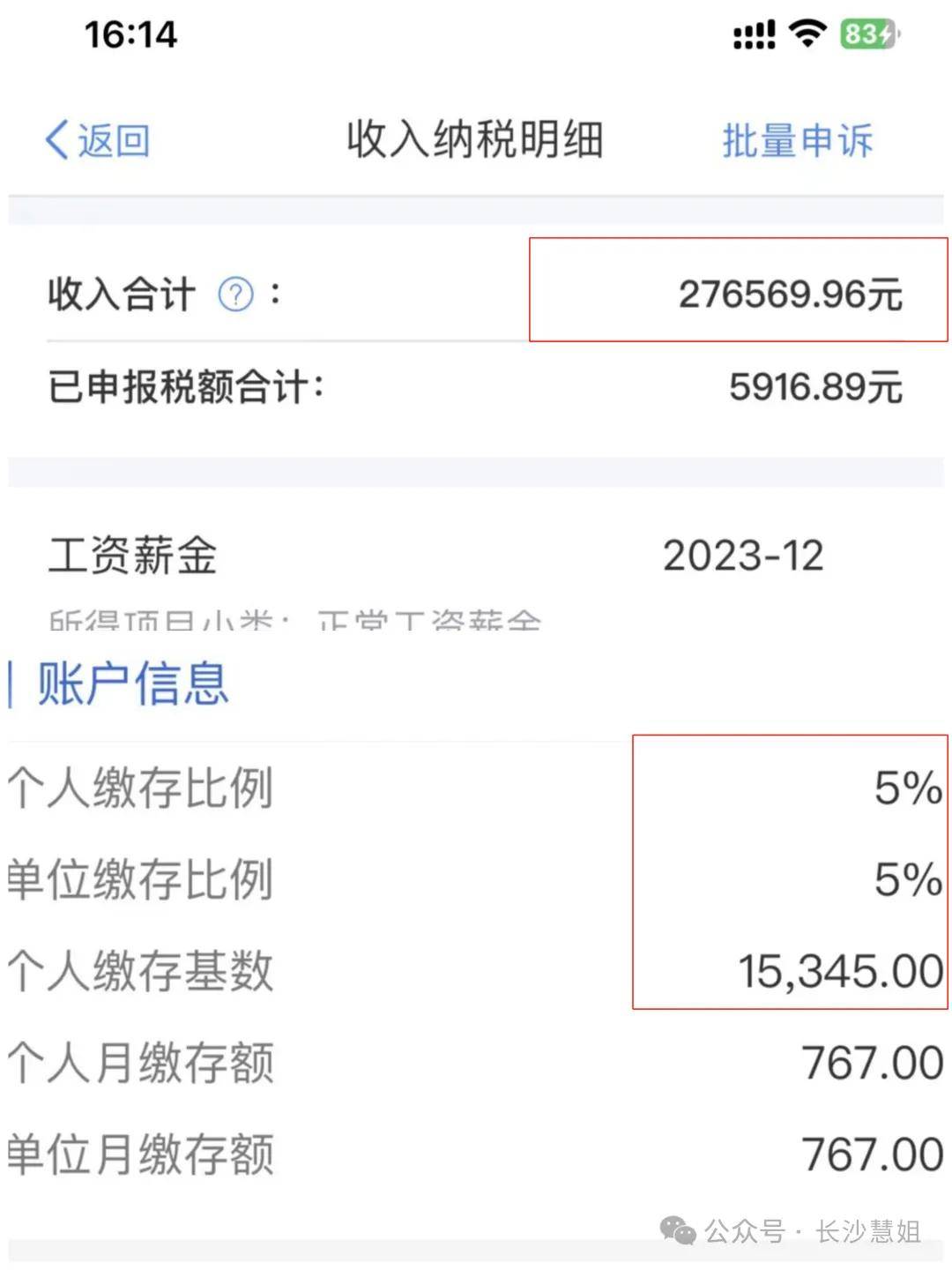The image size is (952, 1270).
Task: Open the 收入合计 help question mark icon
Action: pos(234,295)
